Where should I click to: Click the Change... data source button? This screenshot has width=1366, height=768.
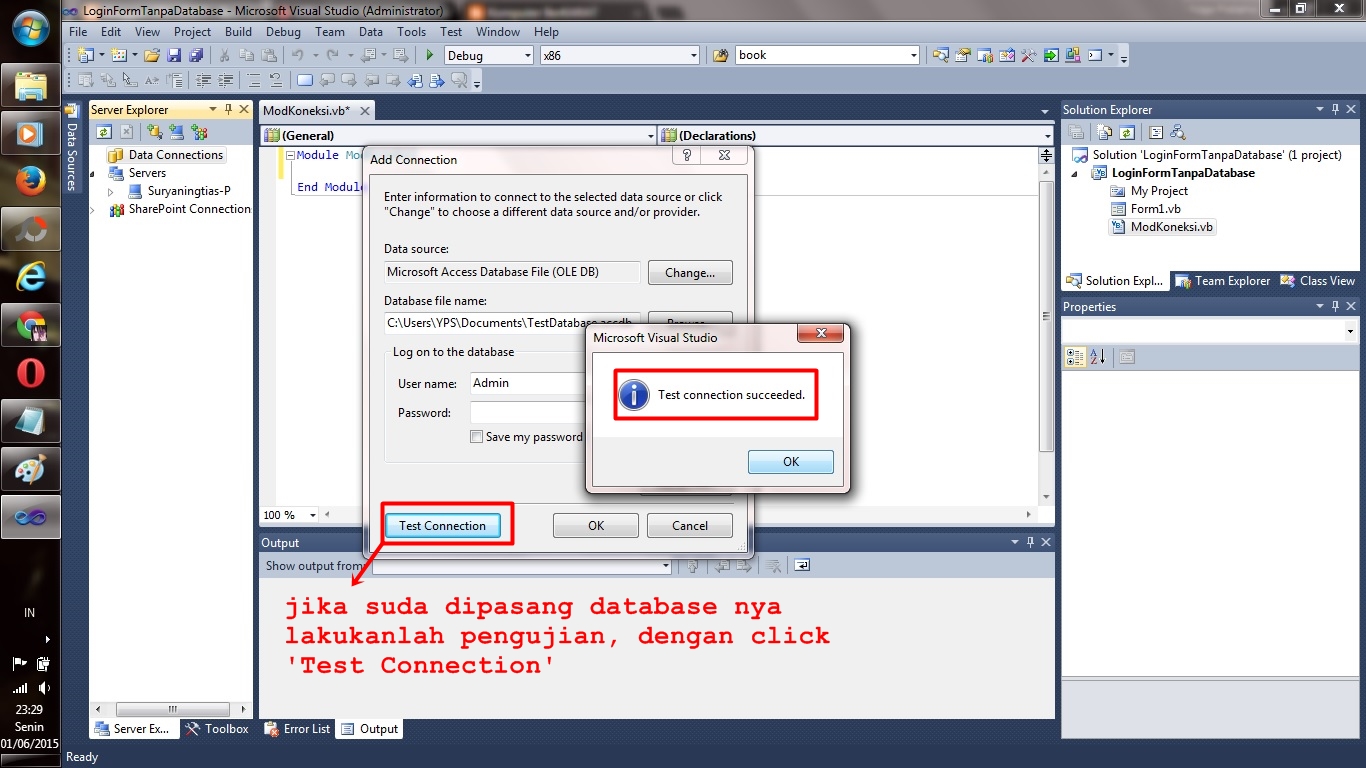pyautogui.click(x=690, y=272)
